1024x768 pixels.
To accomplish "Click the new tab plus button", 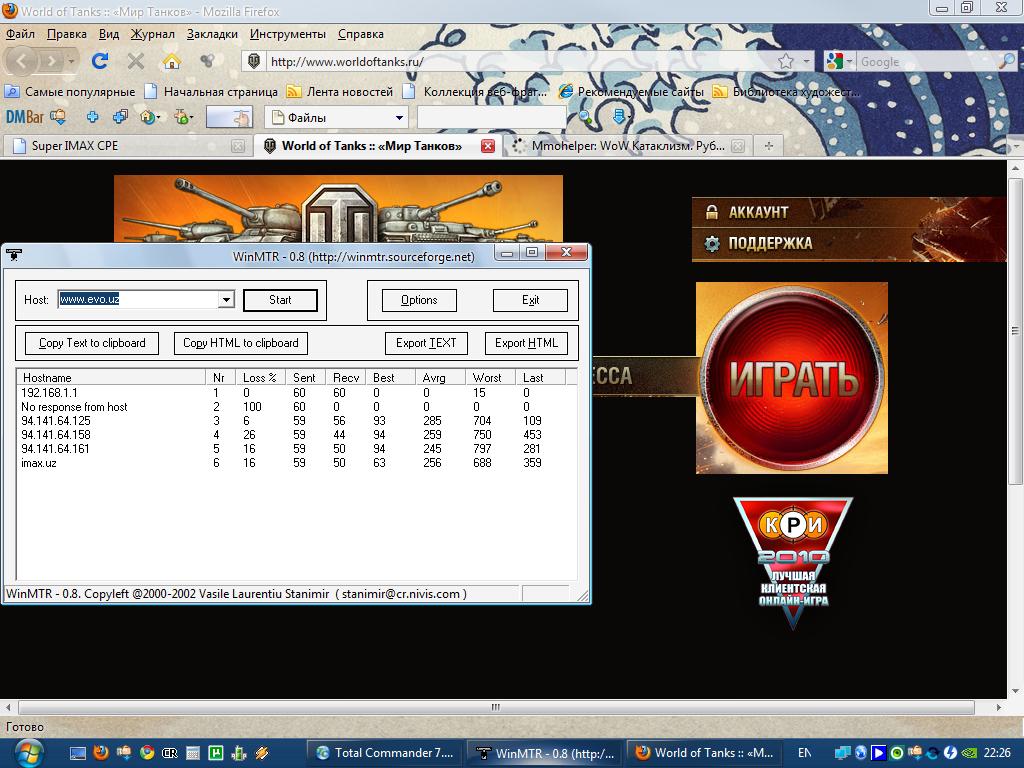I will tap(769, 146).
